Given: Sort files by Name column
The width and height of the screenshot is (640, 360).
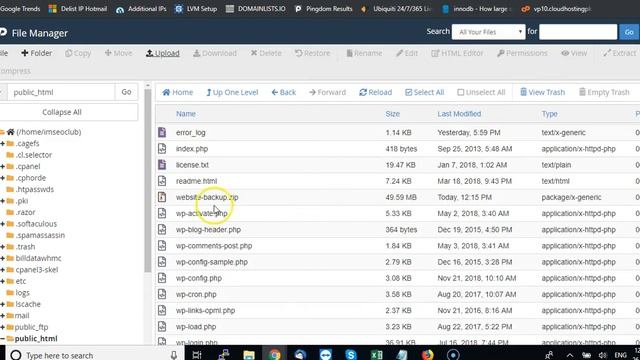Looking at the screenshot, I should click(186, 114).
